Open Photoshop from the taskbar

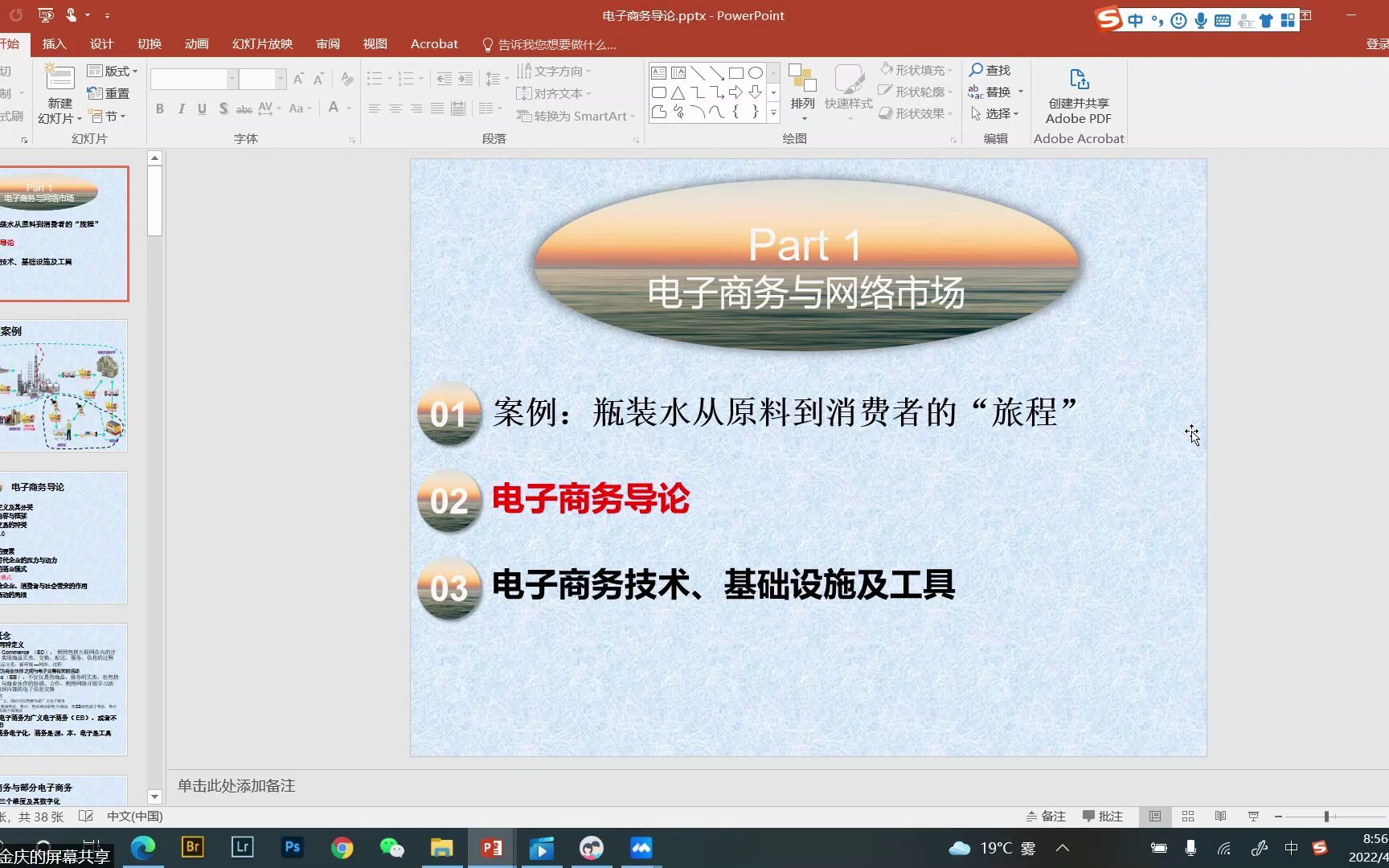click(x=293, y=847)
